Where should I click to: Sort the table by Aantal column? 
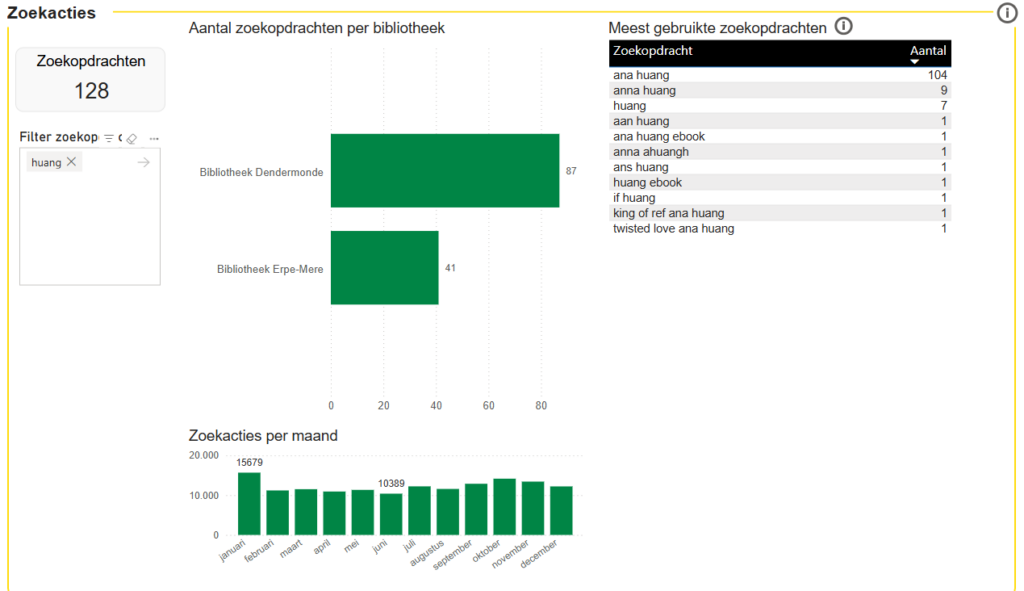(927, 51)
